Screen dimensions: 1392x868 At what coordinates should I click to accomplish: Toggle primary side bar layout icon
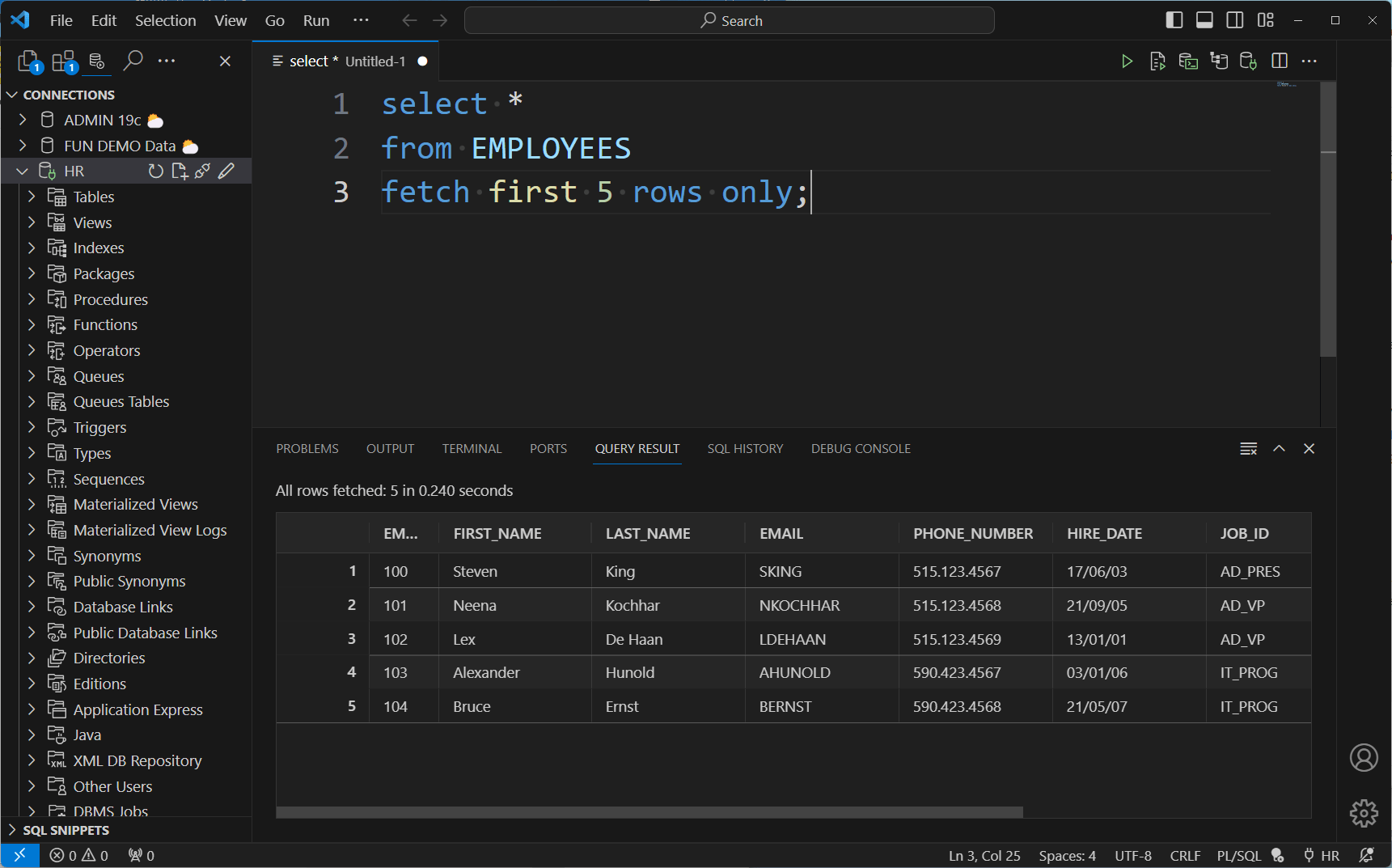[1174, 20]
